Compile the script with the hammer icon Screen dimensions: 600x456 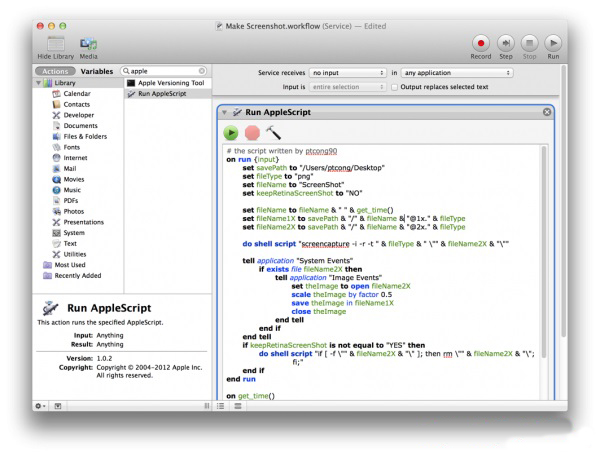pyautogui.click(x=273, y=132)
